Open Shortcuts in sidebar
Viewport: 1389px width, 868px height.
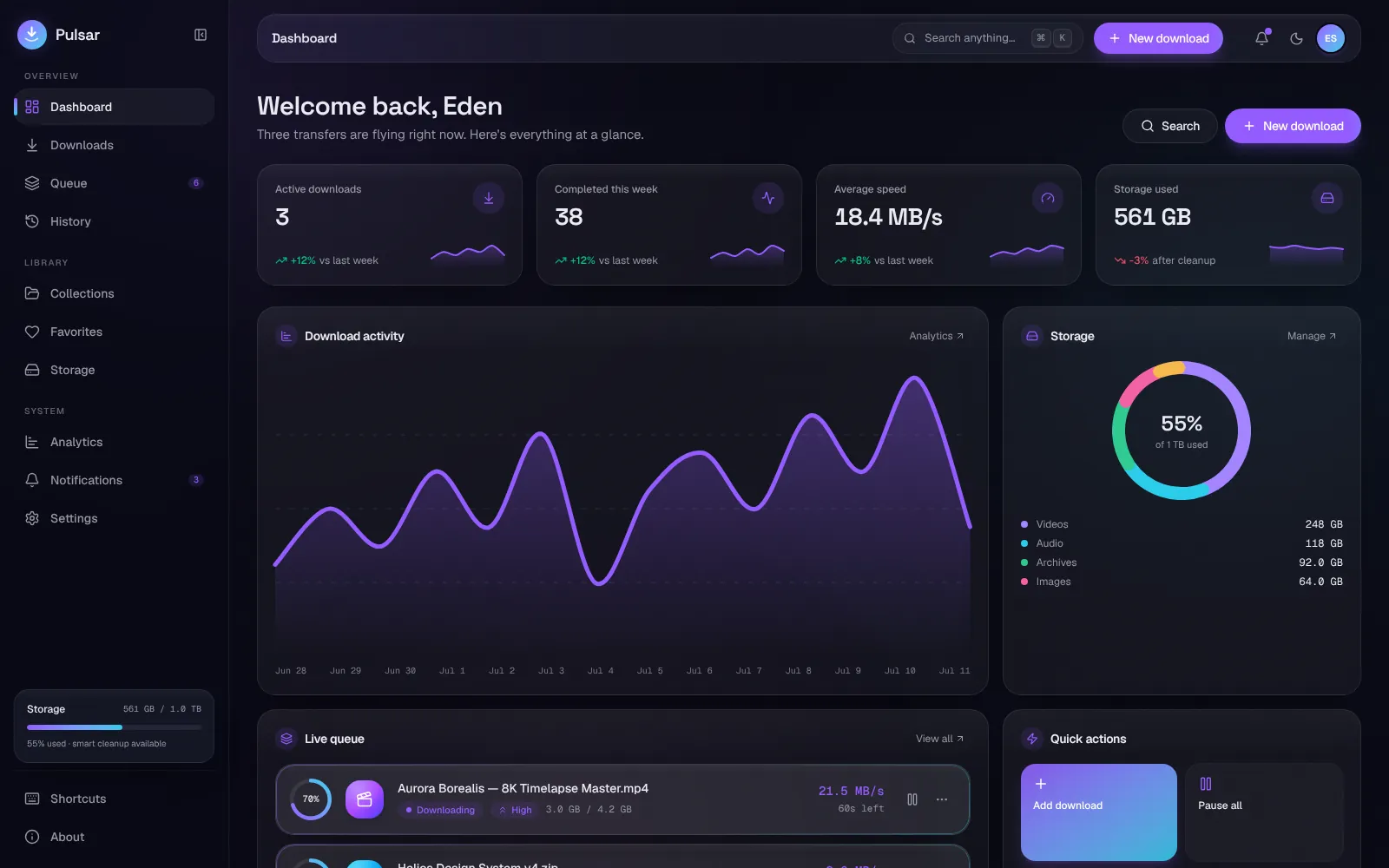[115, 799]
